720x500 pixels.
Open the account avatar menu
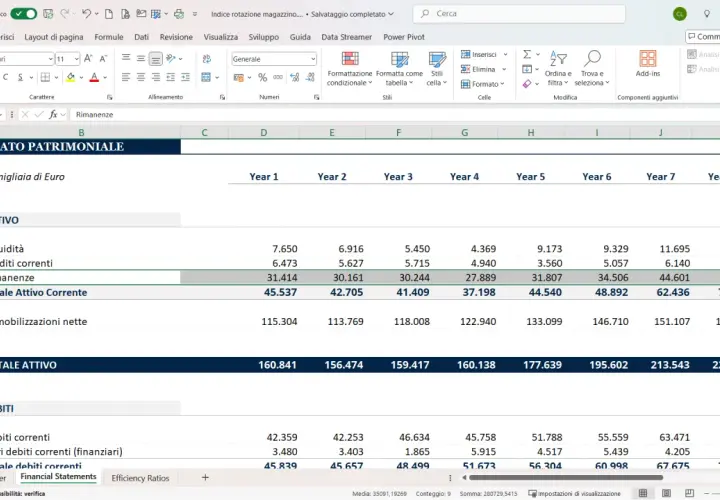[680, 14]
